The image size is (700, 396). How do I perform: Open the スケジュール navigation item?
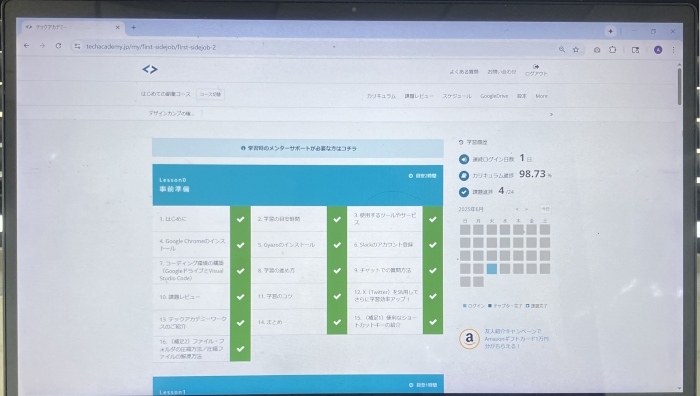457,96
